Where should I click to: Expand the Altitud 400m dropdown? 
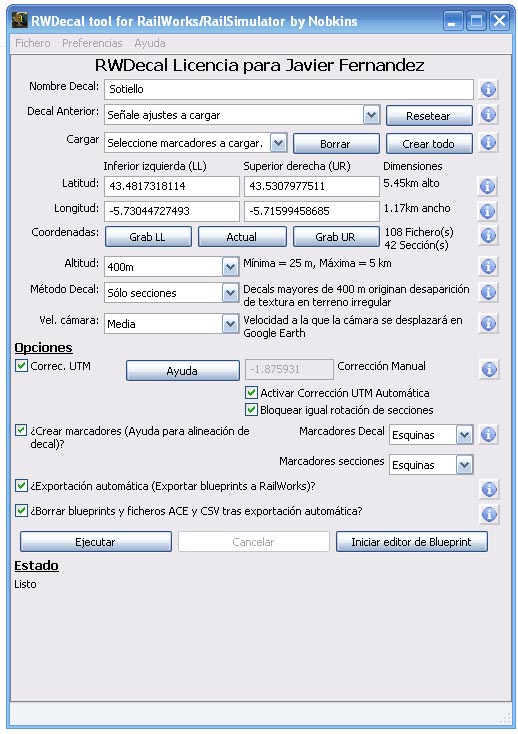click(229, 267)
